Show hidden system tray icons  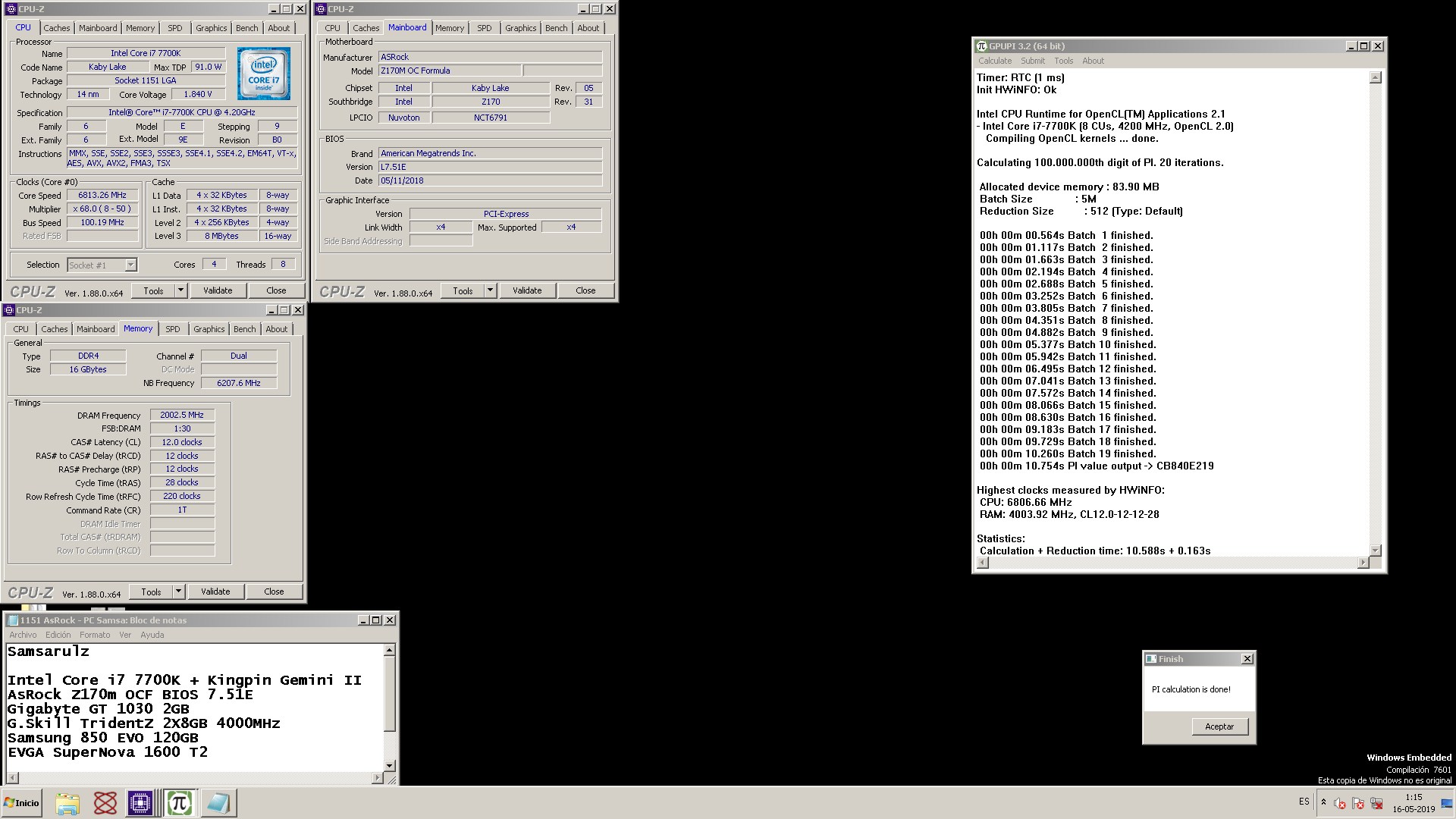coord(1323,802)
